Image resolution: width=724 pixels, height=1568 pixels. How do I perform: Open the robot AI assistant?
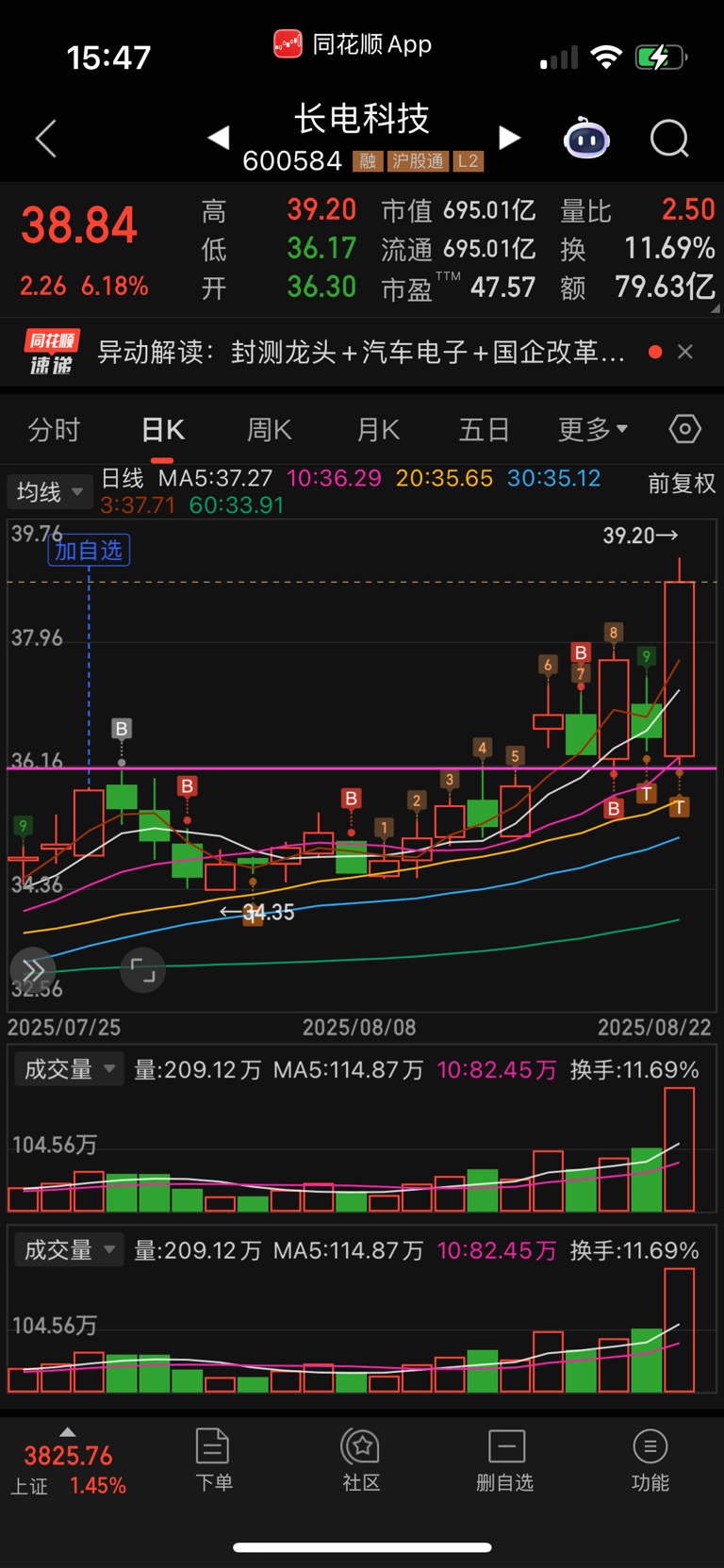(x=586, y=139)
